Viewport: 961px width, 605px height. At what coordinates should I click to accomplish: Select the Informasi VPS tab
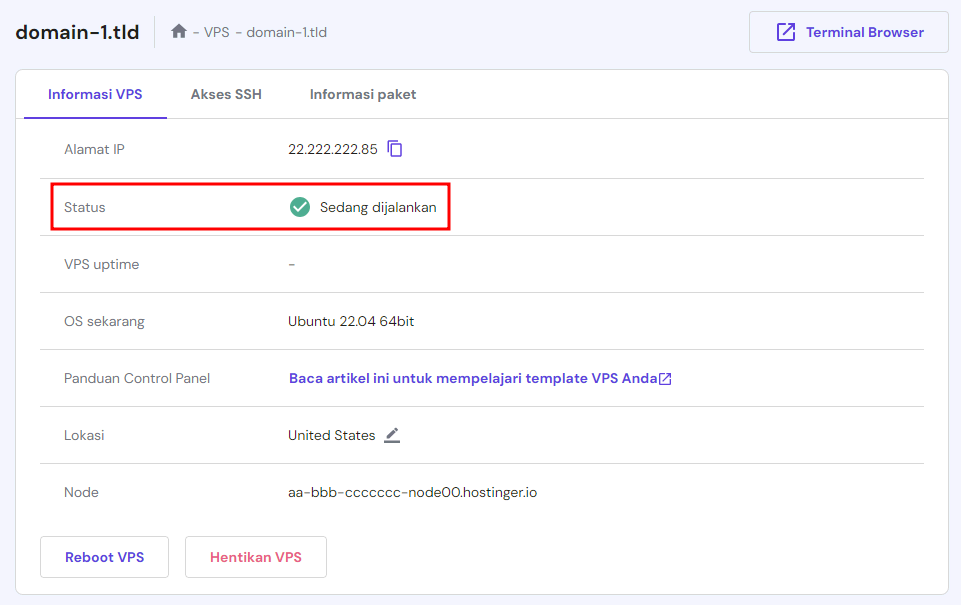click(95, 94)
